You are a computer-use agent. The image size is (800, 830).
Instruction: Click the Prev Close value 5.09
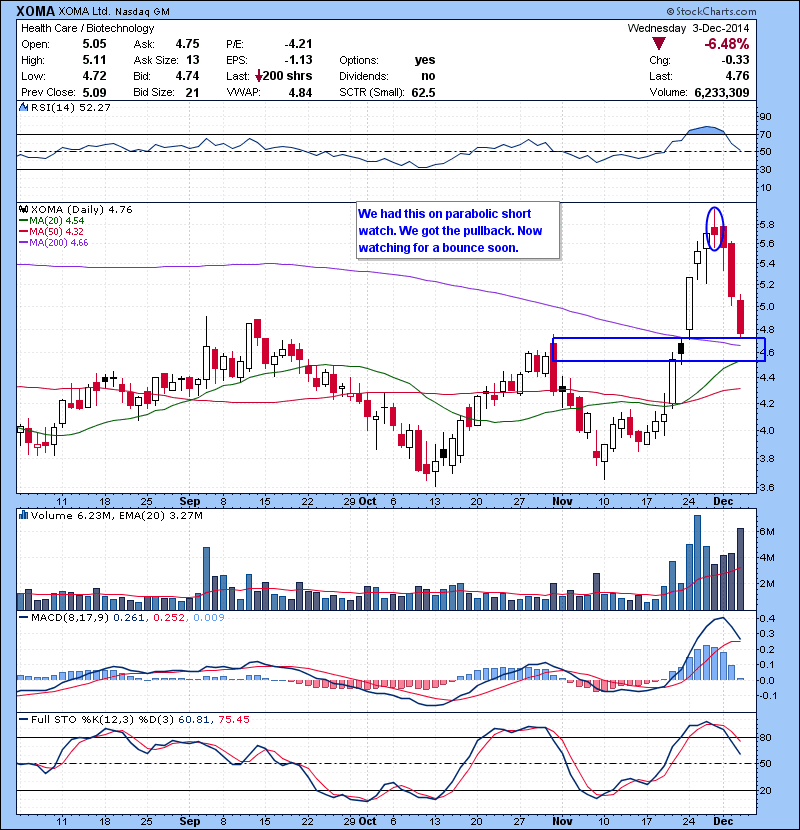point(94,92)
